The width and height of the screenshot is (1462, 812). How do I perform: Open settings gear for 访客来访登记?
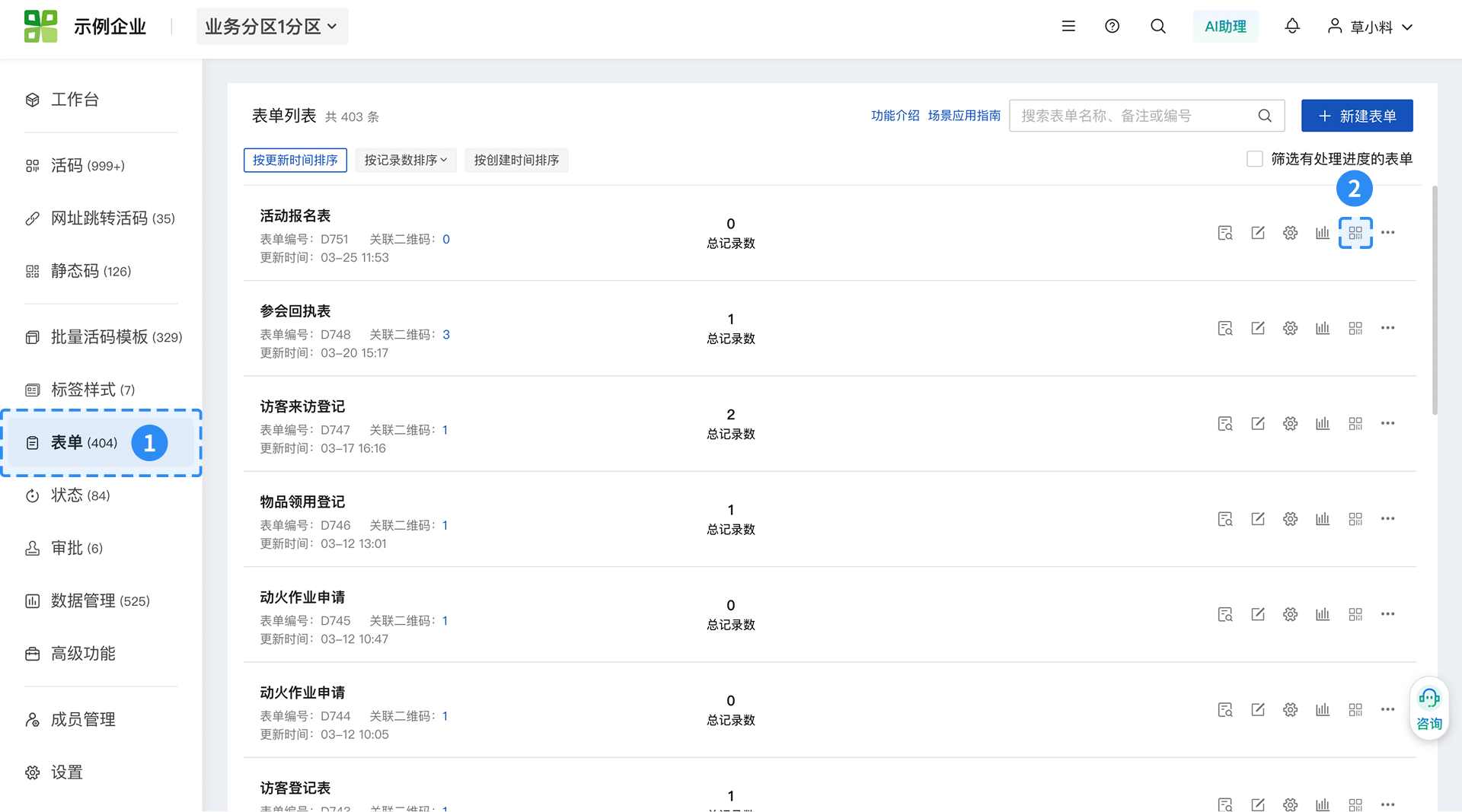pyautogui.click(x=1290, y=423)
